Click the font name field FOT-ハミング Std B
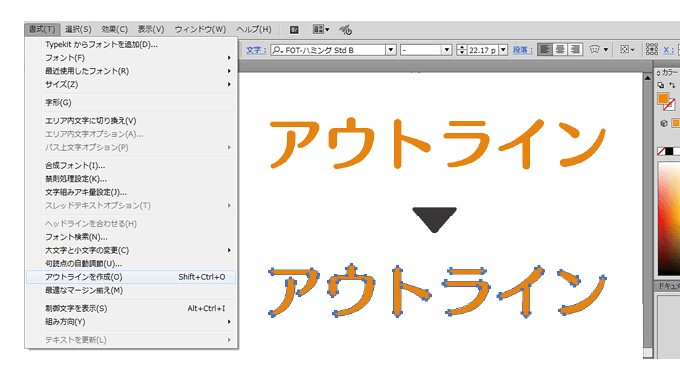This screenshot has width=680, height=370. click(x=334, y=50)
